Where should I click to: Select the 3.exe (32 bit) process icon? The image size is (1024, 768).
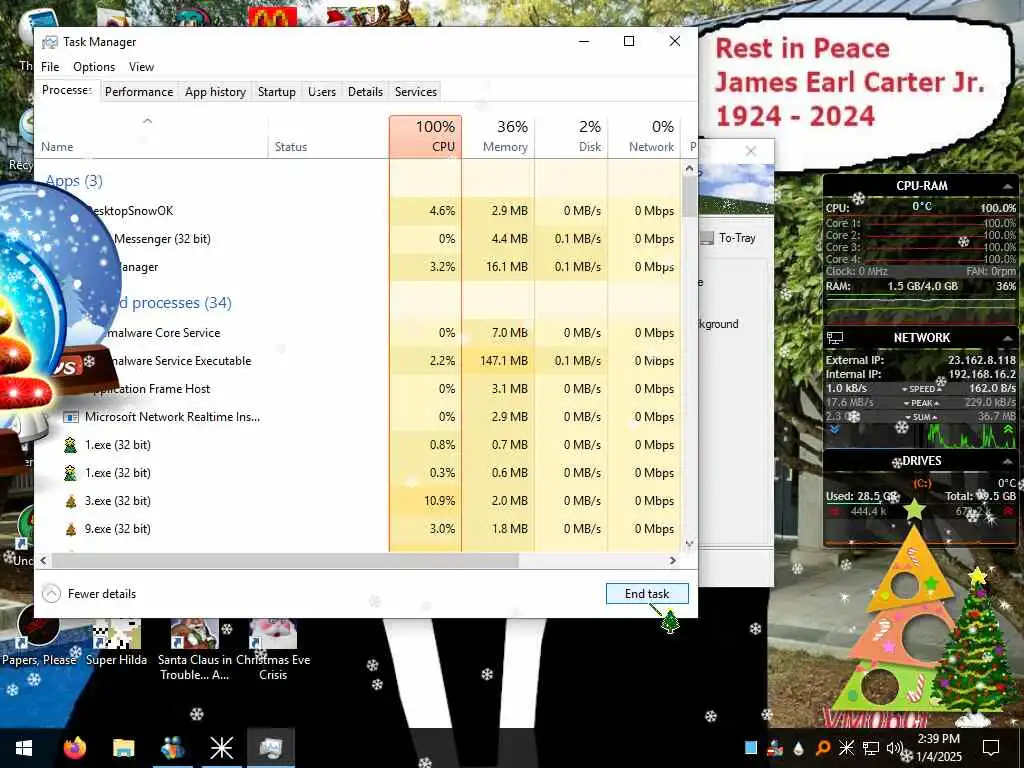(71, 501)
